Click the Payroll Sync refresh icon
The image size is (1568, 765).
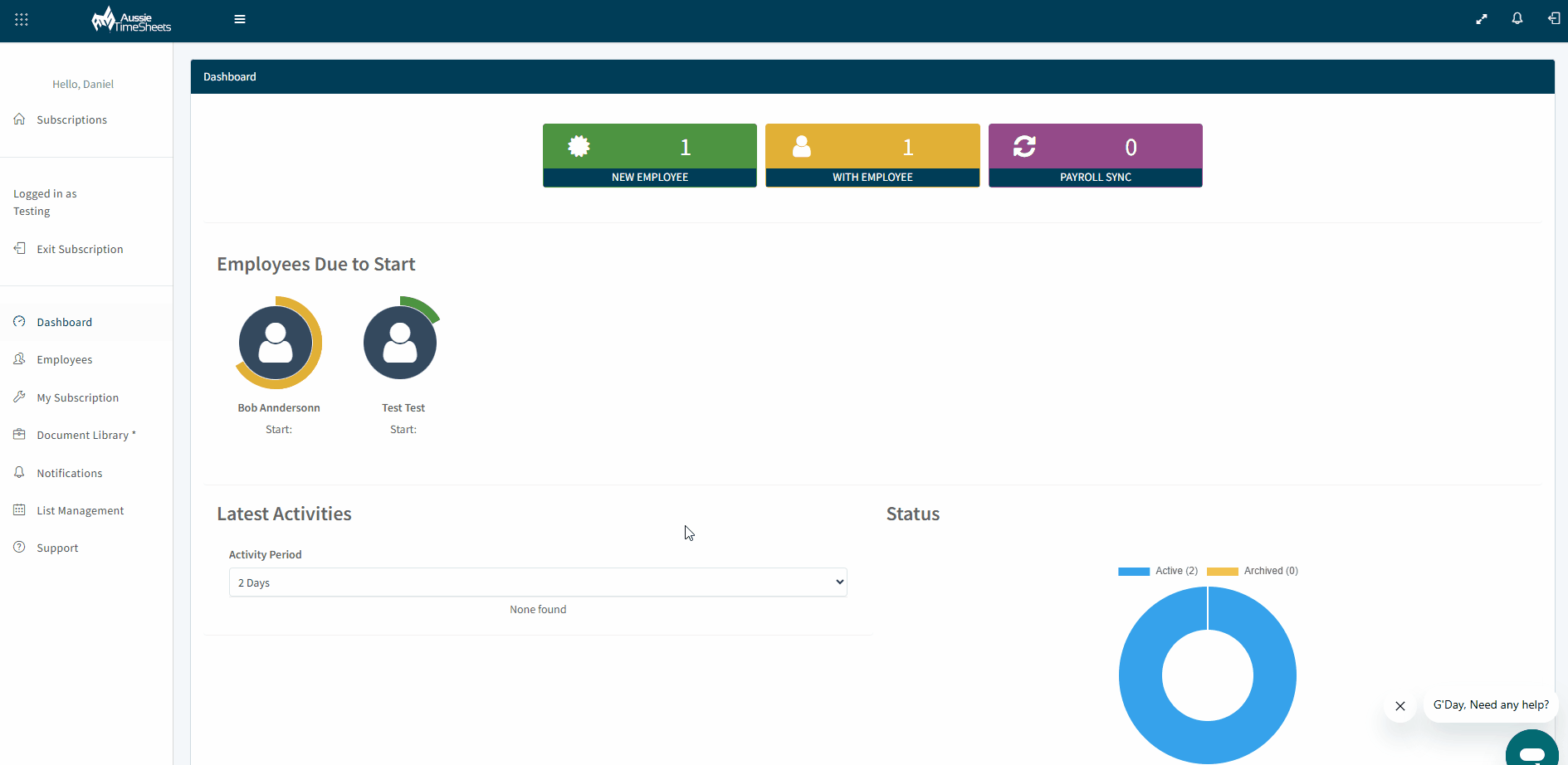[1024, 147]
